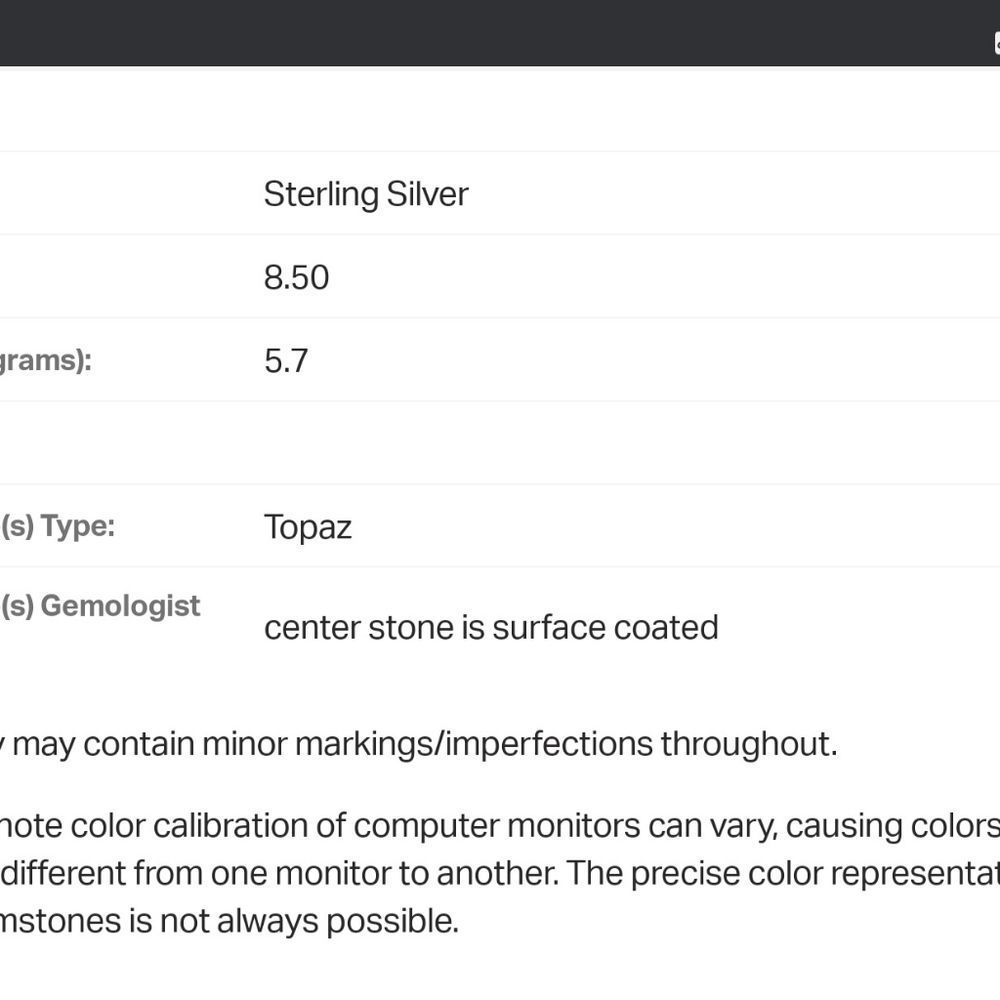Click the 'center stone is surface coated' note
The height and width of the screenshot is (1000, 1000).
[490, 627]
